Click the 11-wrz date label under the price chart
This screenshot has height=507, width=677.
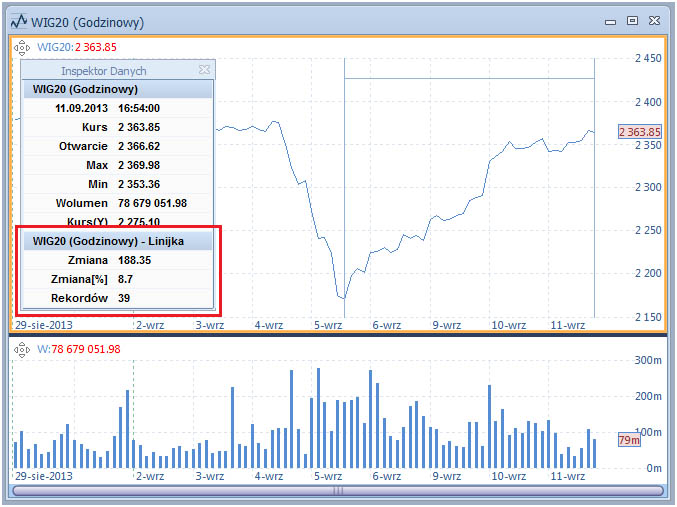(568, 325)
